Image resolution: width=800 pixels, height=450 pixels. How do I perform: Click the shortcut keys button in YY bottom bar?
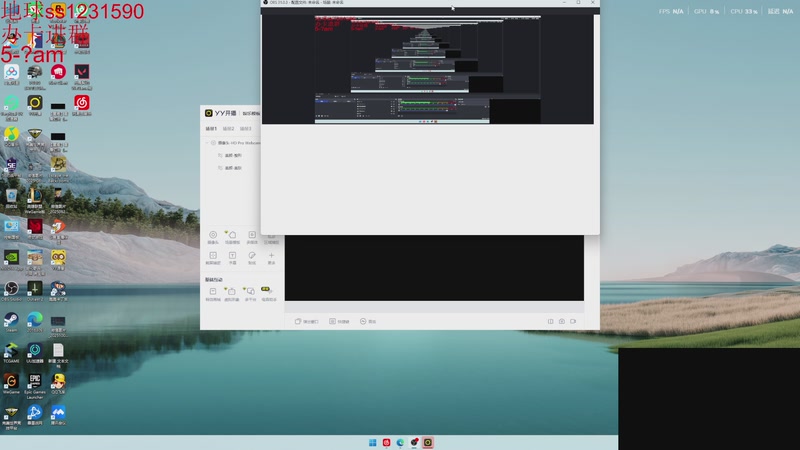(x=339, y=321)
